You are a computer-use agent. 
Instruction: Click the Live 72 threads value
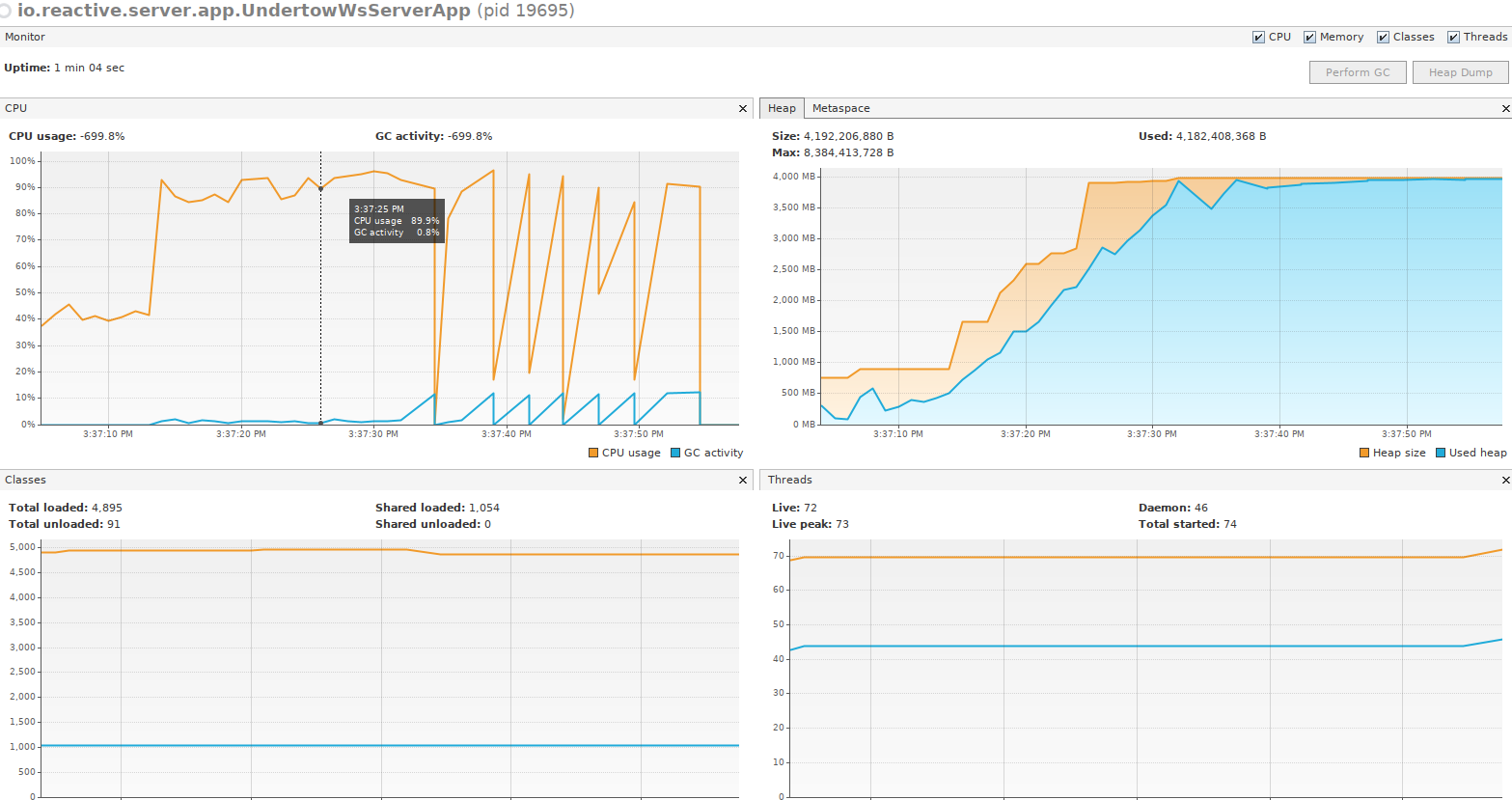click(811, 508)
